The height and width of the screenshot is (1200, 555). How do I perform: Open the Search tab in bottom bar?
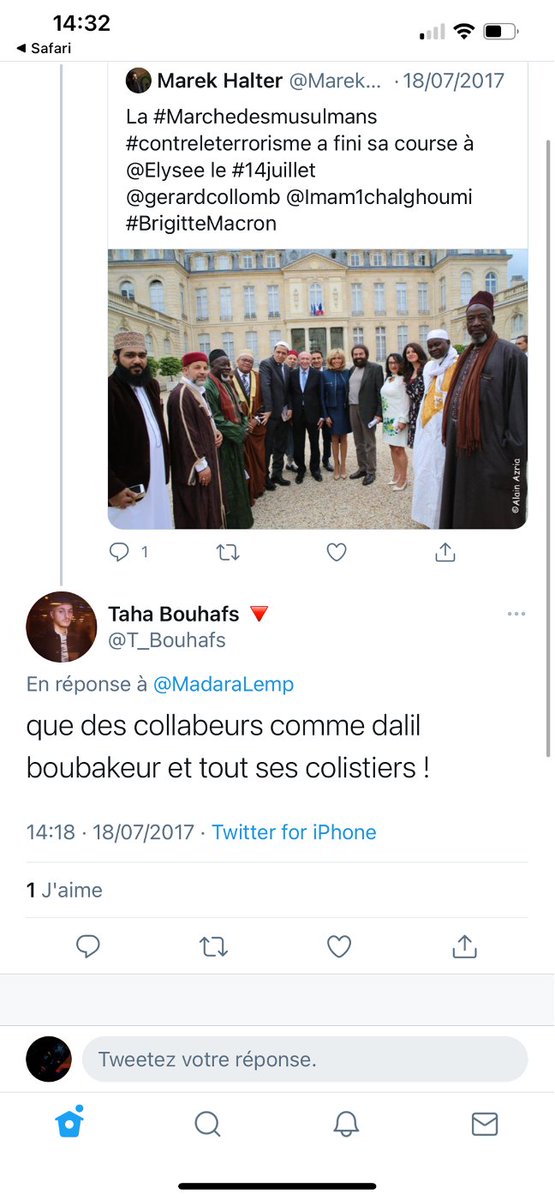[x=207, y=1125]
